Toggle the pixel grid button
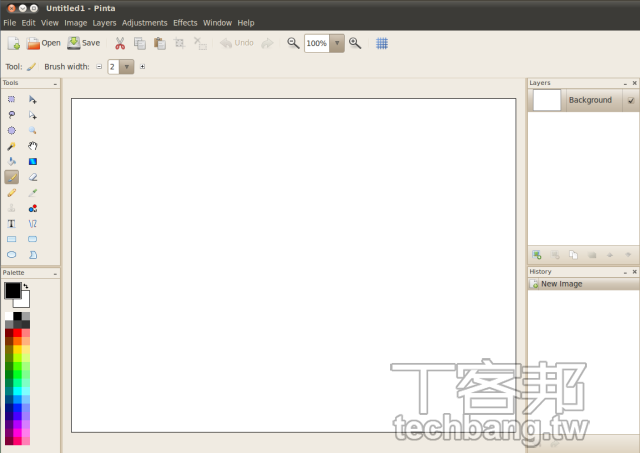 click(382, 43)
